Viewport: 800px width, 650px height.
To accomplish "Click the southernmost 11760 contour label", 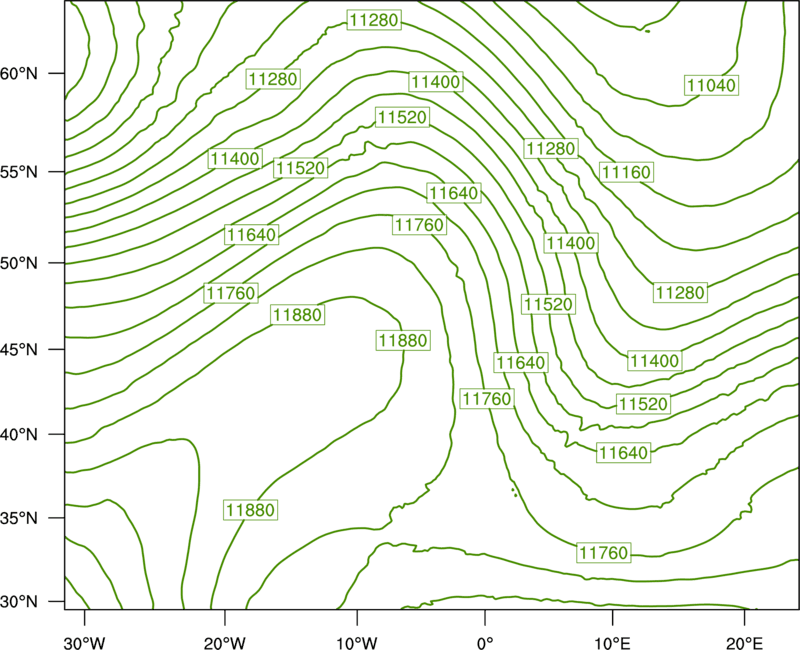I will point(604,553).
